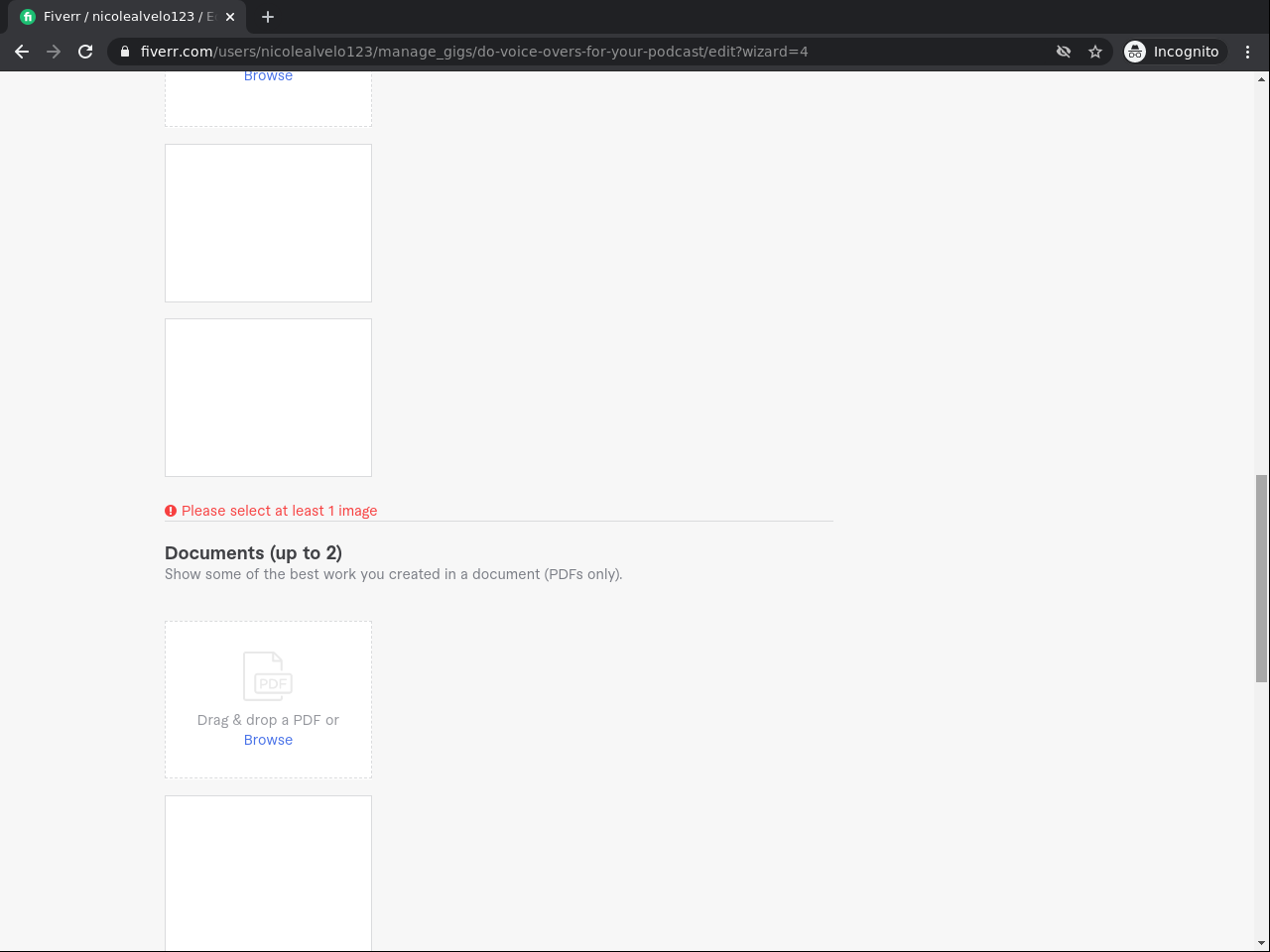Open the new tab plus button

[268, 17]
